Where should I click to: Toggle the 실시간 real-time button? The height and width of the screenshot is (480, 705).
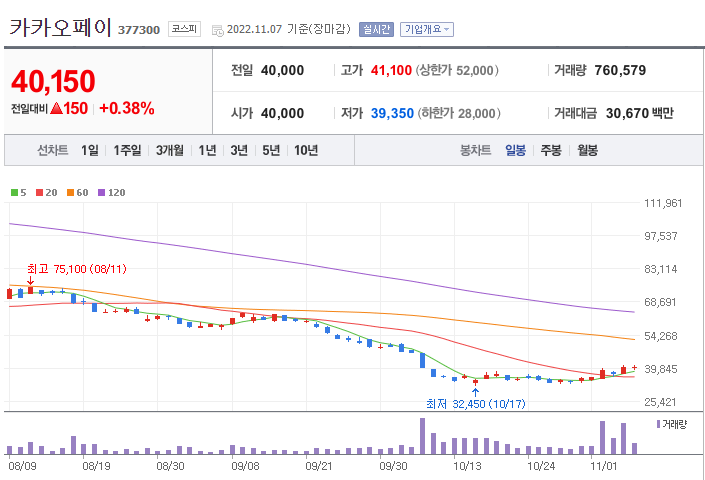tap(376, 29)
